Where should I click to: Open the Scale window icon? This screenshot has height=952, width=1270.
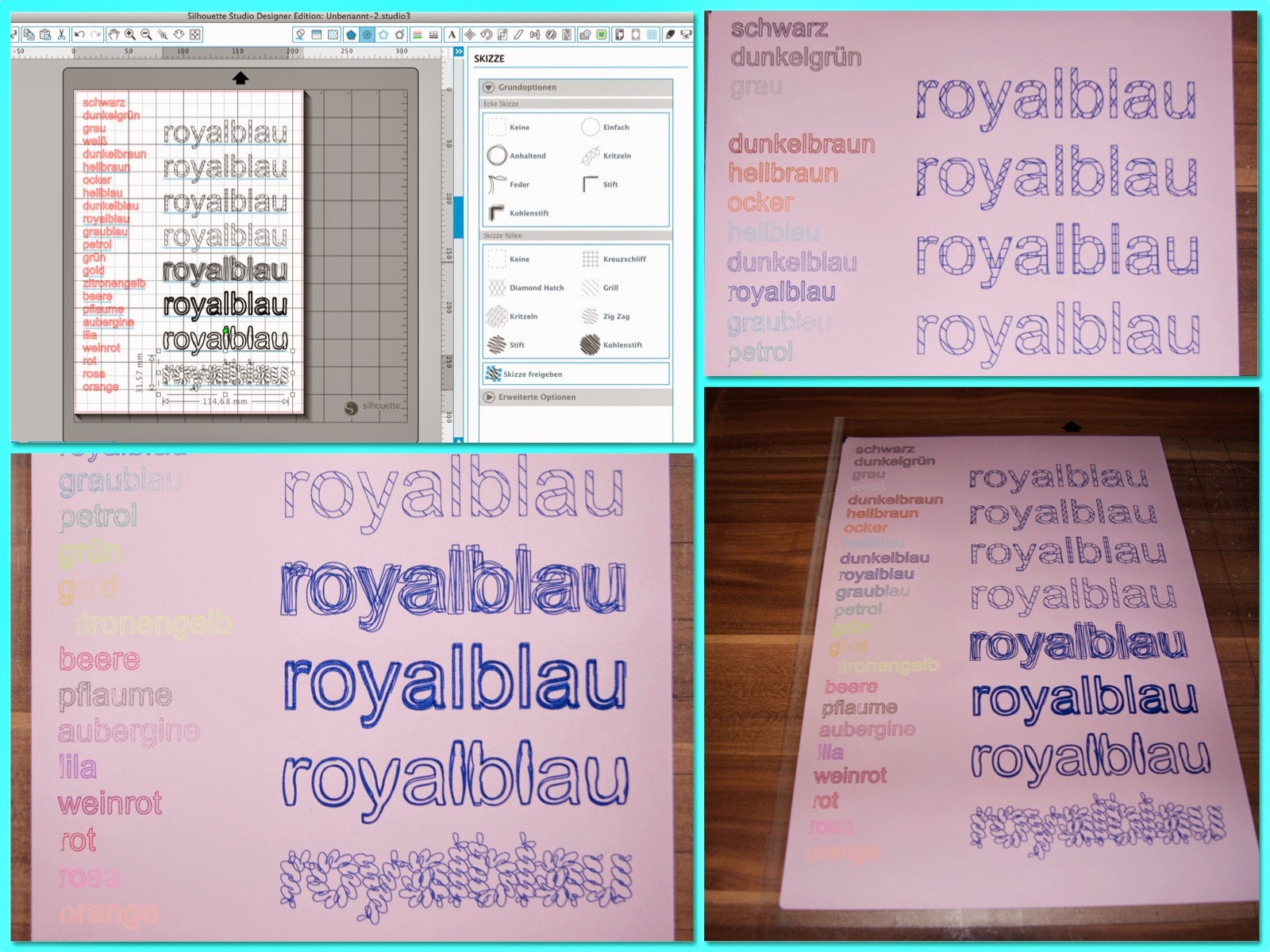[502, 34]
